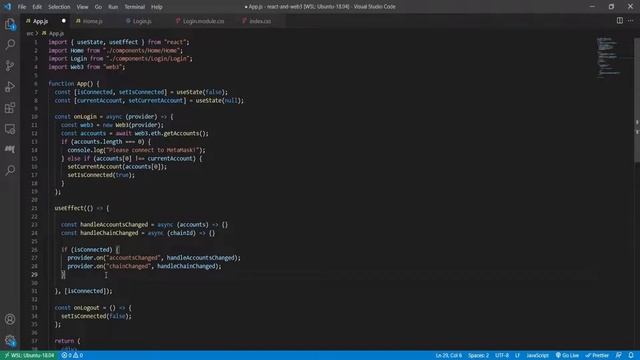Click the src breadcrumb segment

[x=30, y=33]
